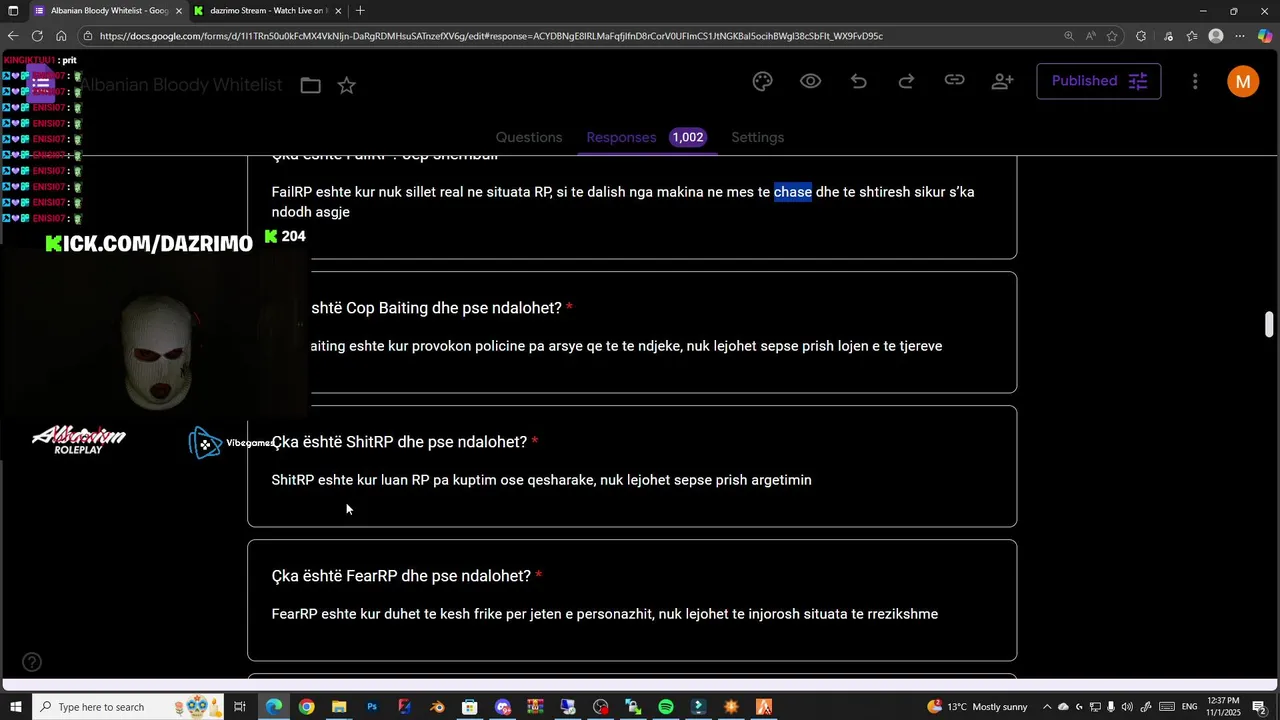The height and width of the screenshot is (720, 1280).
Task: Preview the form with the eye icon
Action: tap(811, 82)
